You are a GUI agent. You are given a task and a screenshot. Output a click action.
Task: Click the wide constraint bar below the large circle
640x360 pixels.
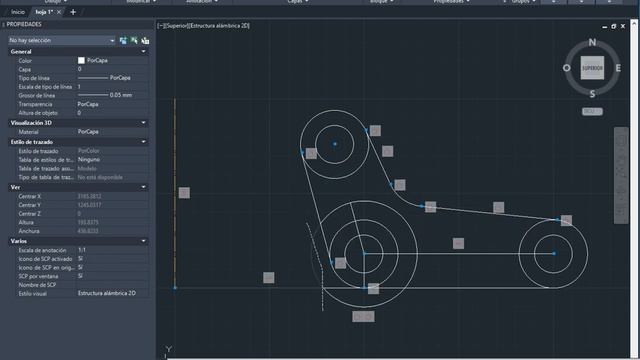point(363,316)
